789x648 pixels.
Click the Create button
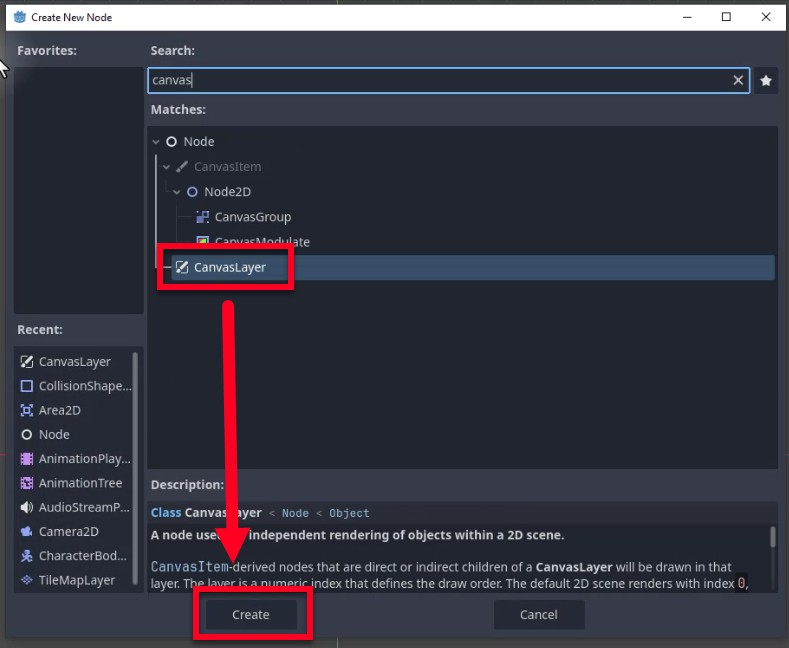(251, 614)
